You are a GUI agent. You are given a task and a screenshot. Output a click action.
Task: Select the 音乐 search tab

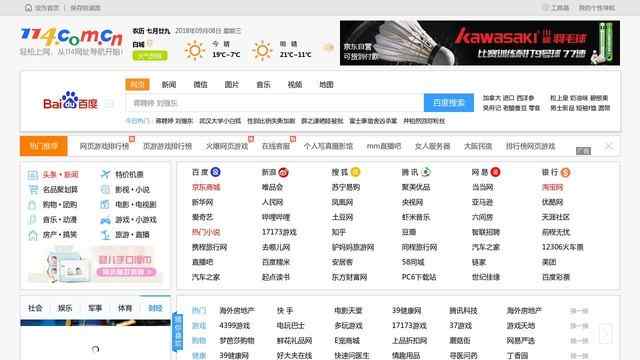pos(263,84)
